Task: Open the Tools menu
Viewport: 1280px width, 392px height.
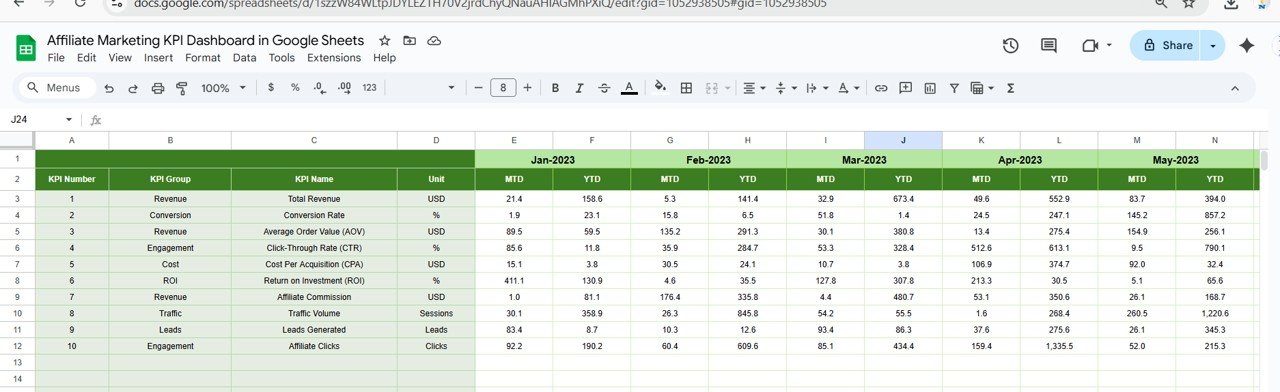Action: (x=282, y=58)
